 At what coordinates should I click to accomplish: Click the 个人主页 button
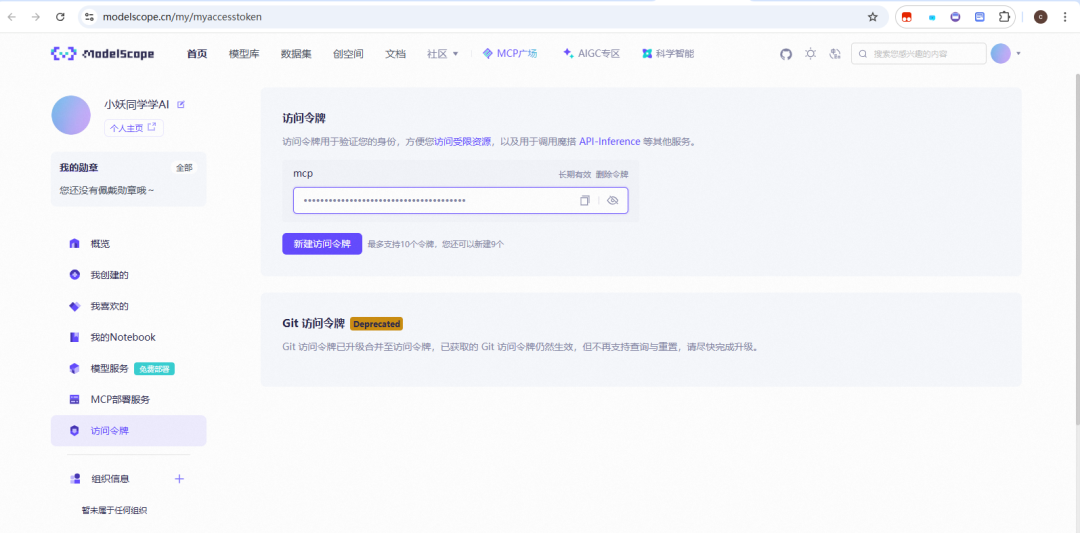coord(134,127)
